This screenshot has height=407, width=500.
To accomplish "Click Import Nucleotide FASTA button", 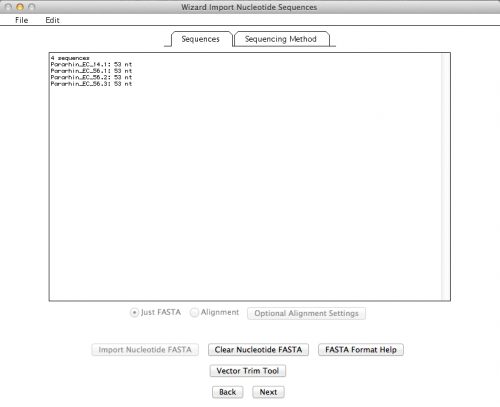I will point(145,350).
